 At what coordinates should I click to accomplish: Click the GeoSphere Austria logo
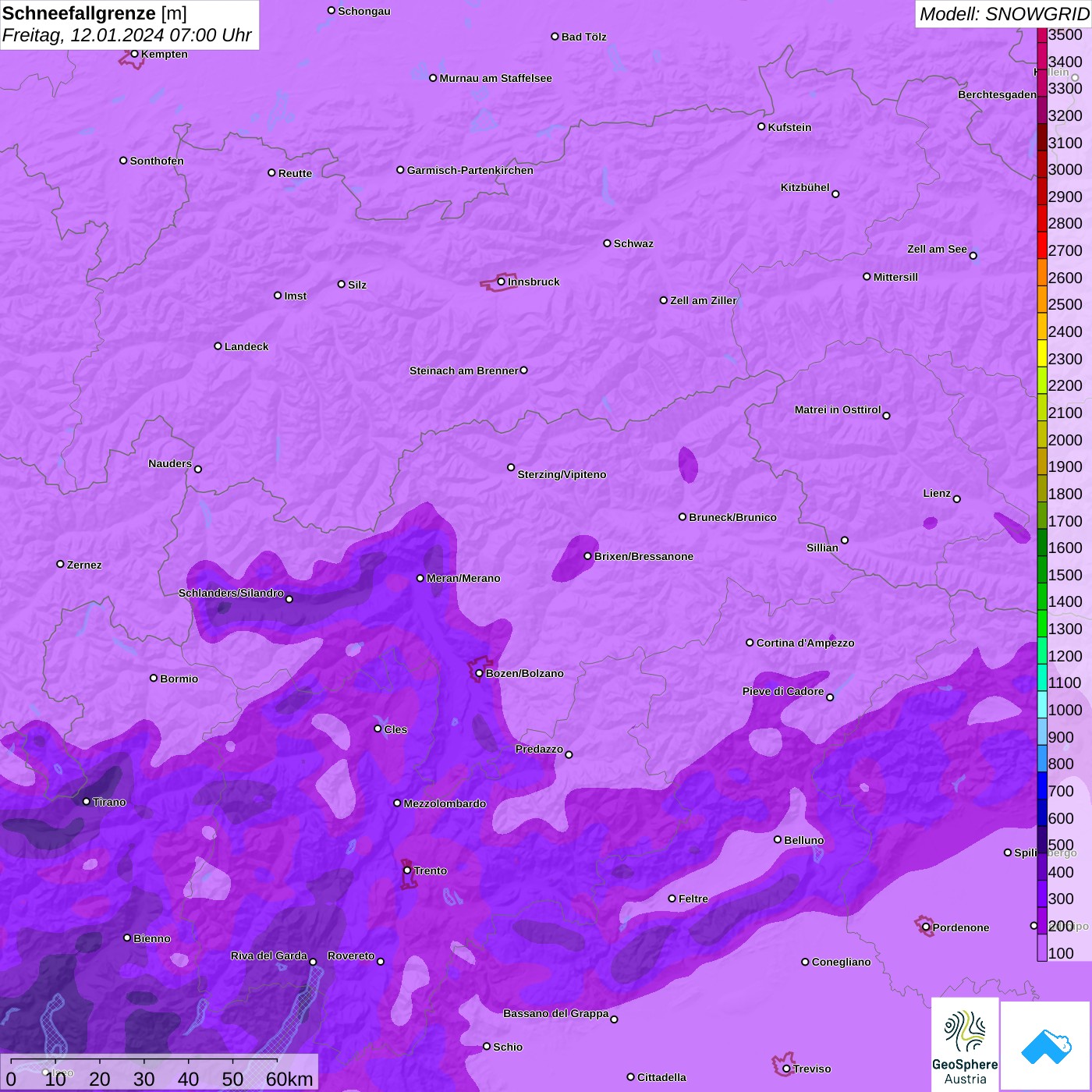point(965,1044)
